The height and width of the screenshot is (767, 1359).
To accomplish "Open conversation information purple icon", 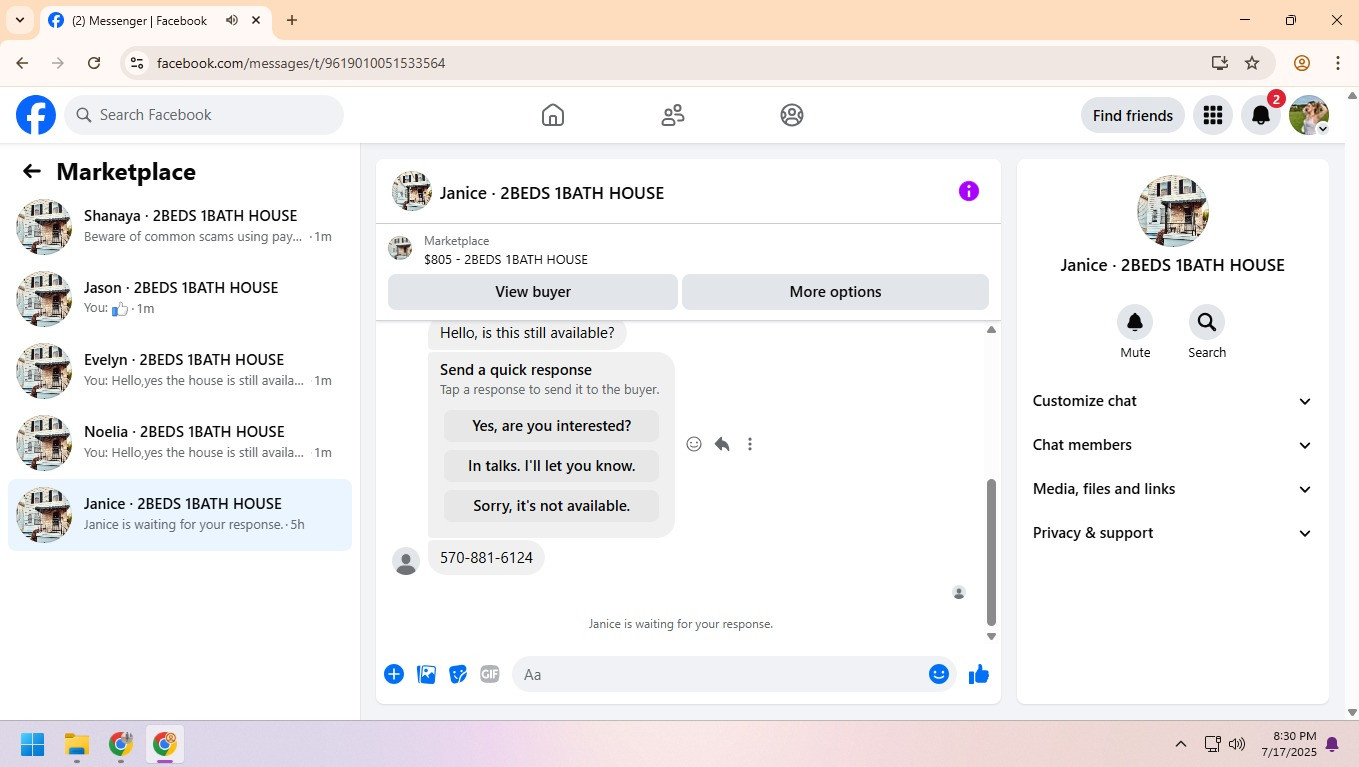I will tap(969, 191).
